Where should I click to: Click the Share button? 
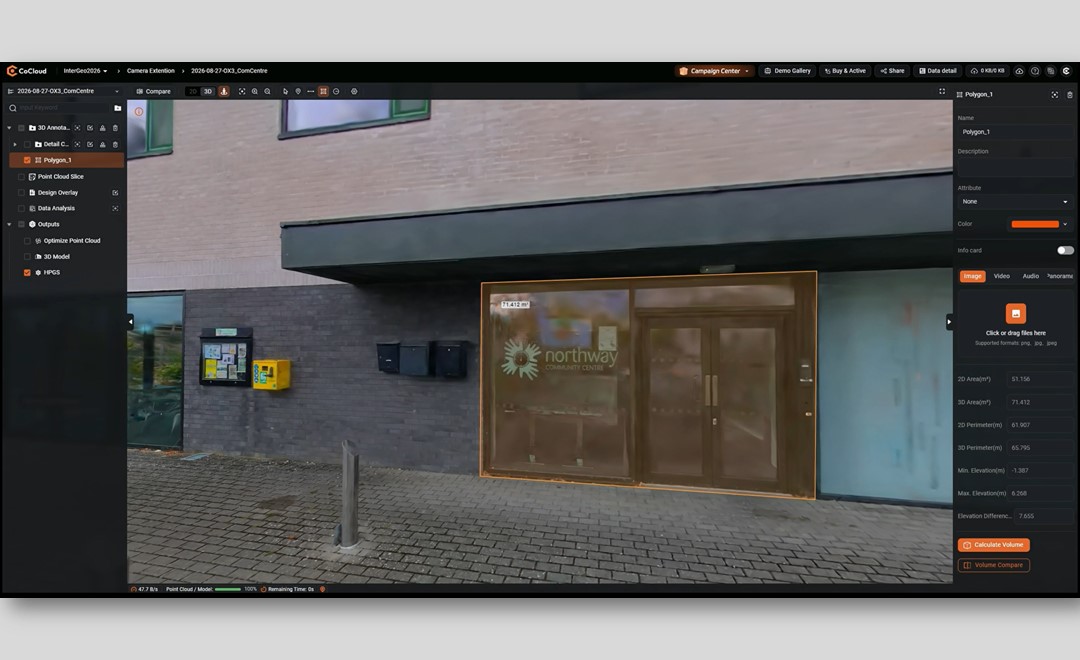(x=892, y=71)
